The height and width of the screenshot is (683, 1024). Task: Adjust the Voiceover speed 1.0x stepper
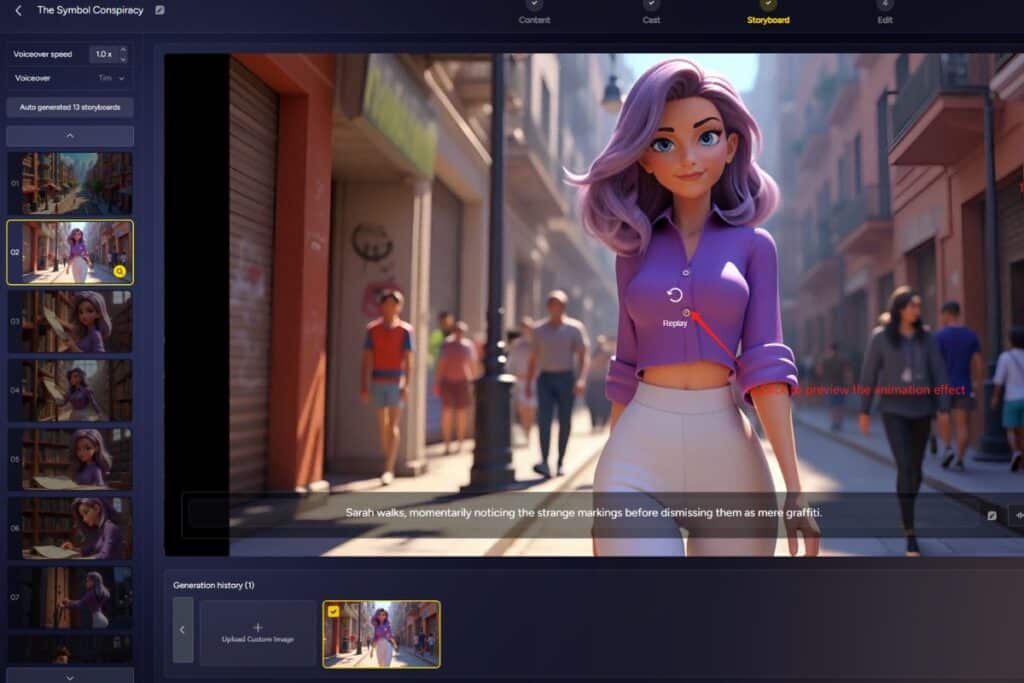pos(122,53)
